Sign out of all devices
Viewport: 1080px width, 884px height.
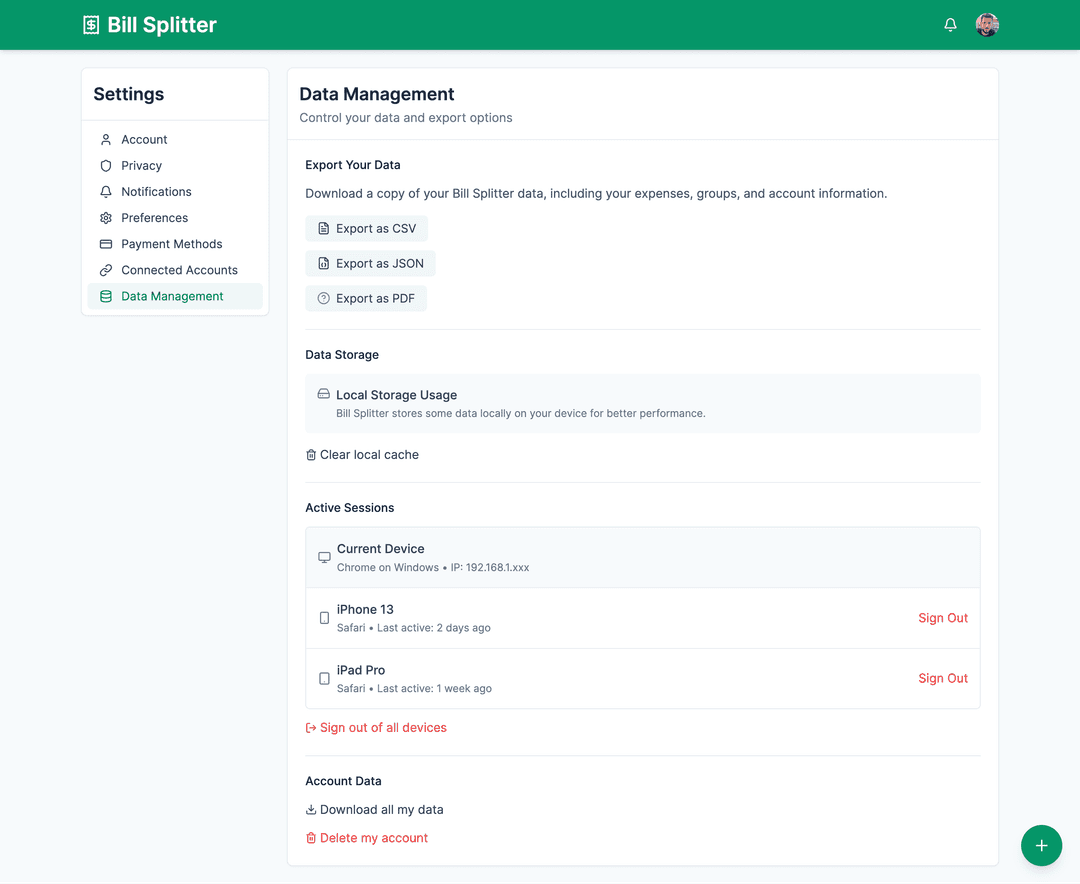pyautogui.click(x=376, y=728)
